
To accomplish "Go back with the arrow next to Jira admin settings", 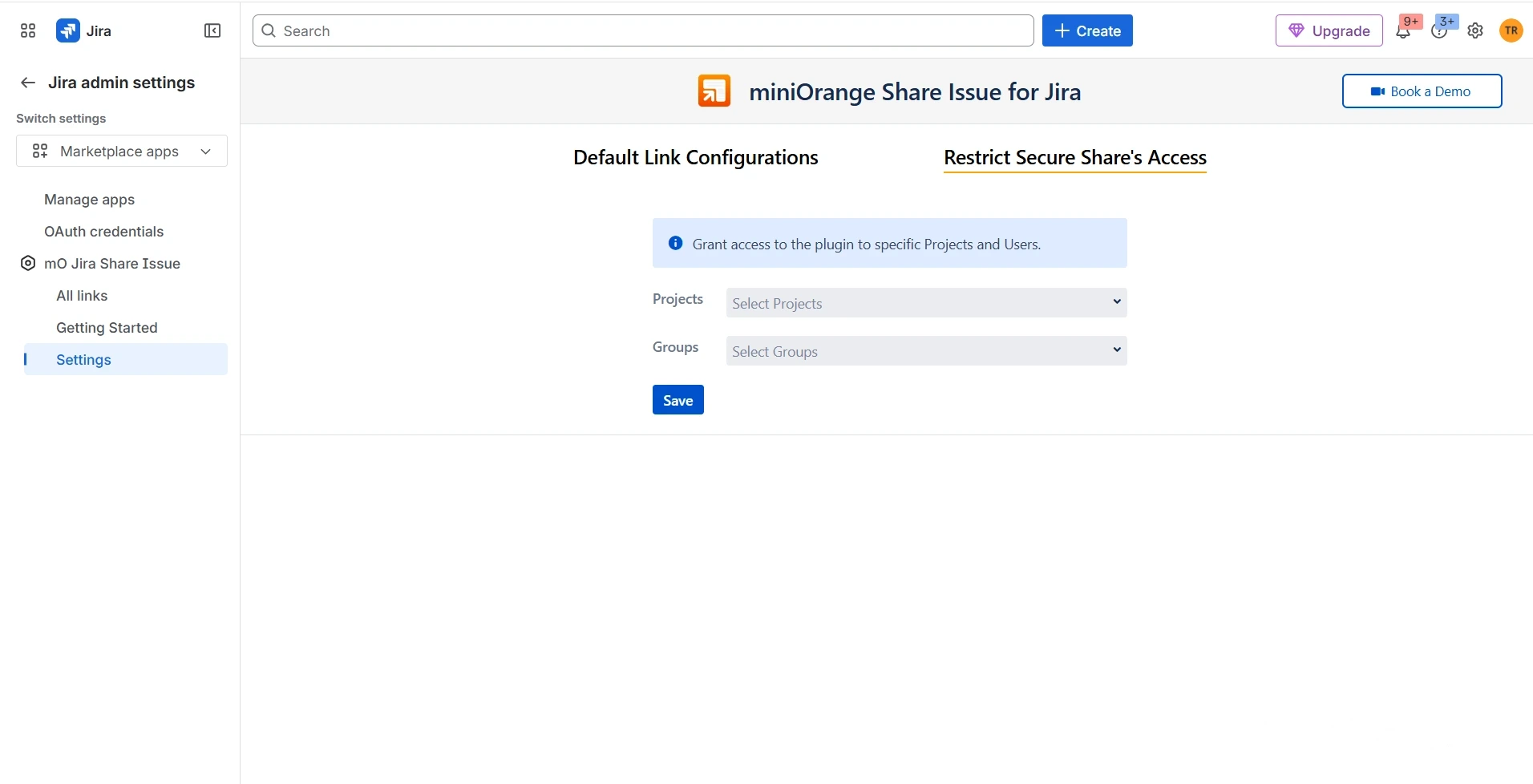I will 28,83.
